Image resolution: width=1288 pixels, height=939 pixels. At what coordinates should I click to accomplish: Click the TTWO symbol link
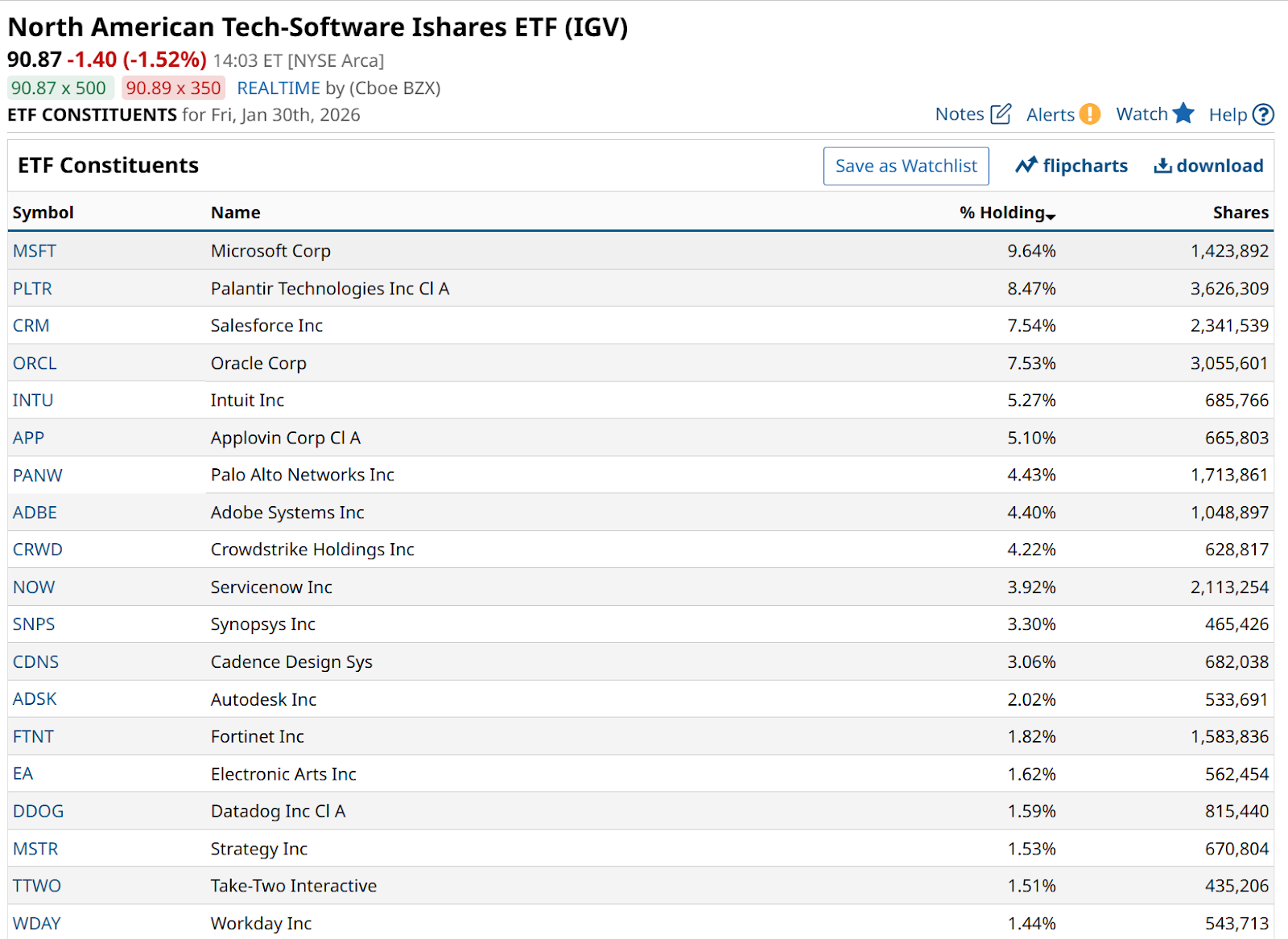click(37, 886)
